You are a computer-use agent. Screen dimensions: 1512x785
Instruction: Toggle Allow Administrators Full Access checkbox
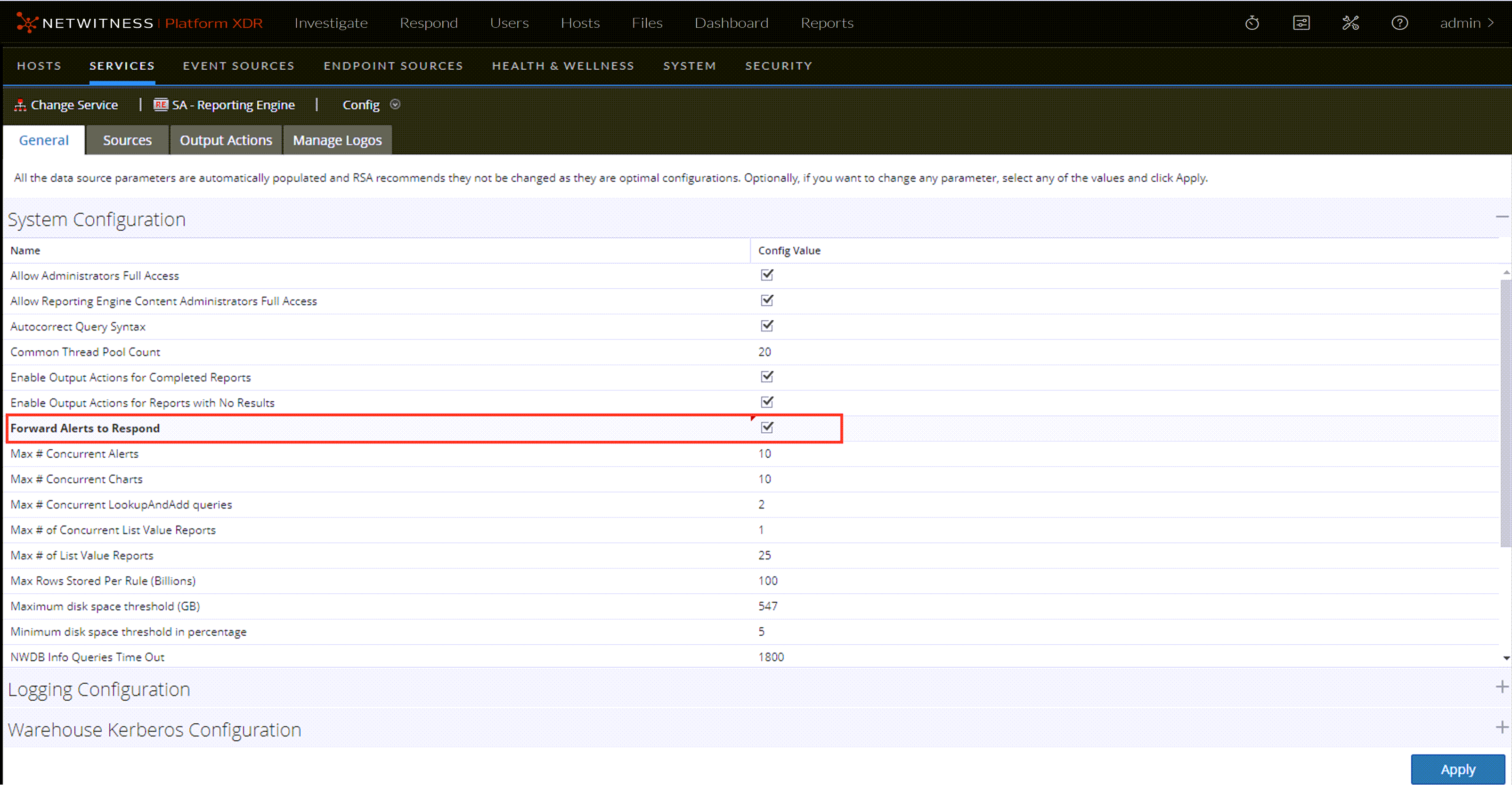pyautogui.click(x=767, y=275)
